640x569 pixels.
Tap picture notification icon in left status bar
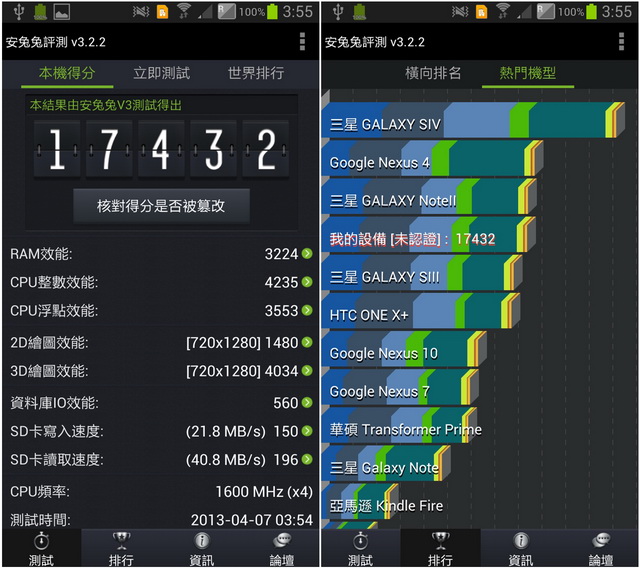(62, 12)
